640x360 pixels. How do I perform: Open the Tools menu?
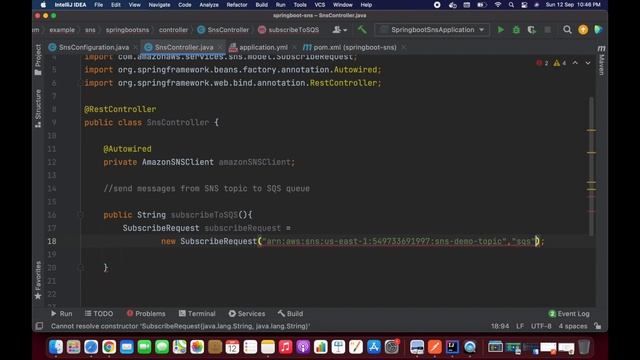[300, 5]
